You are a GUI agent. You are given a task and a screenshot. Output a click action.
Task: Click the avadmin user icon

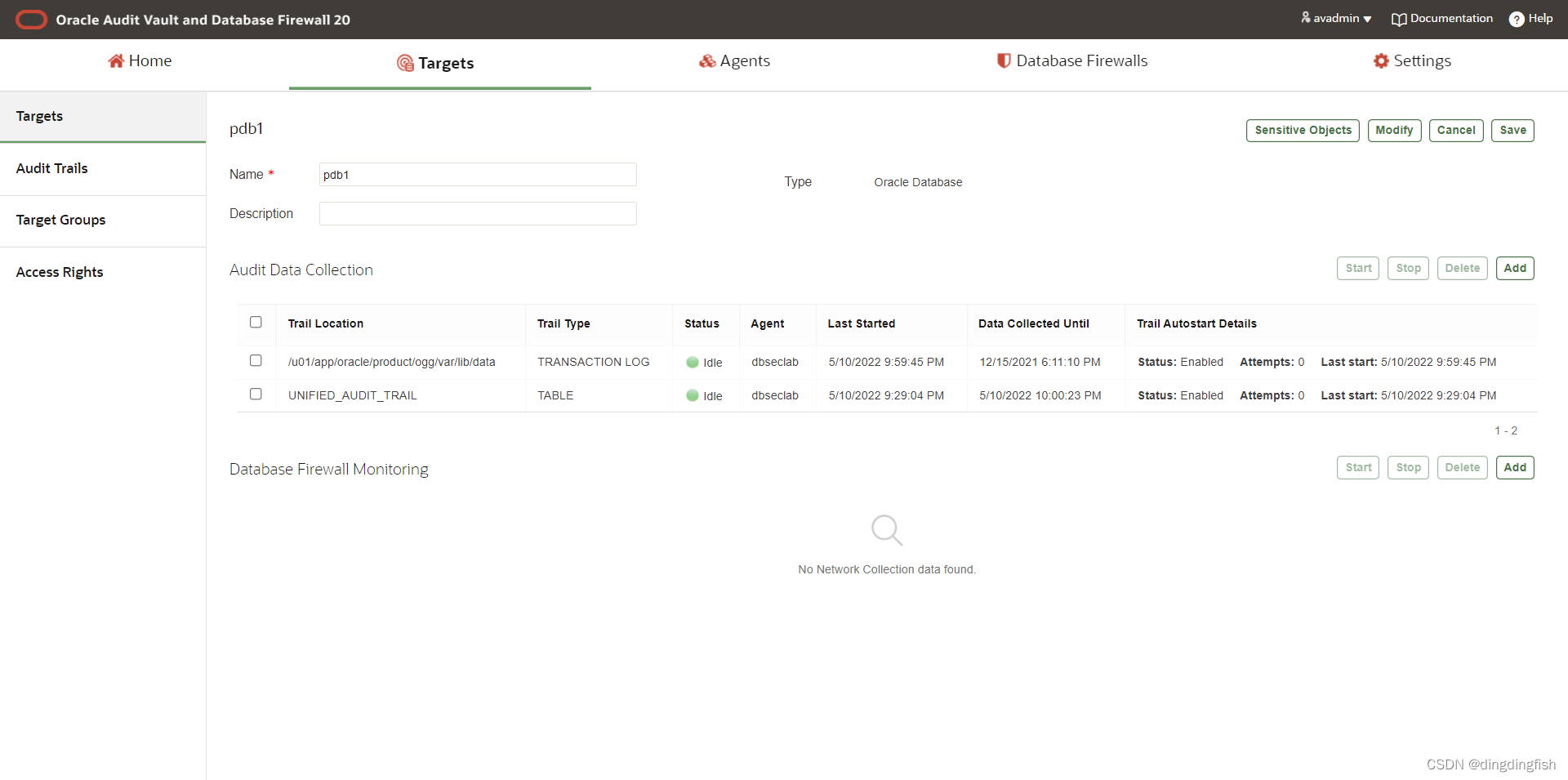[1306, 17]
